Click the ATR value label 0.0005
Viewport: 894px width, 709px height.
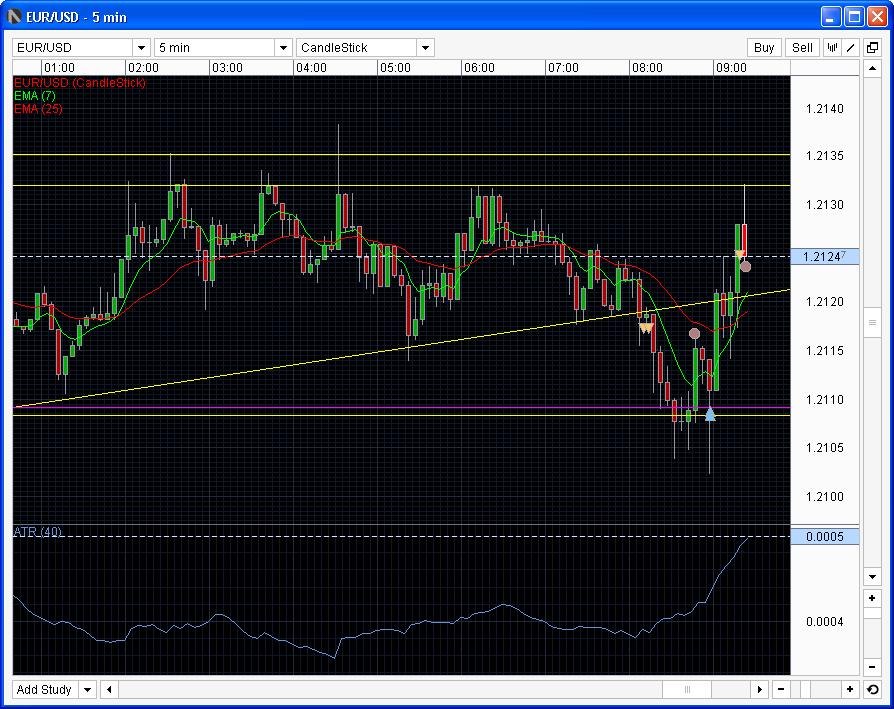coord(825,536)
